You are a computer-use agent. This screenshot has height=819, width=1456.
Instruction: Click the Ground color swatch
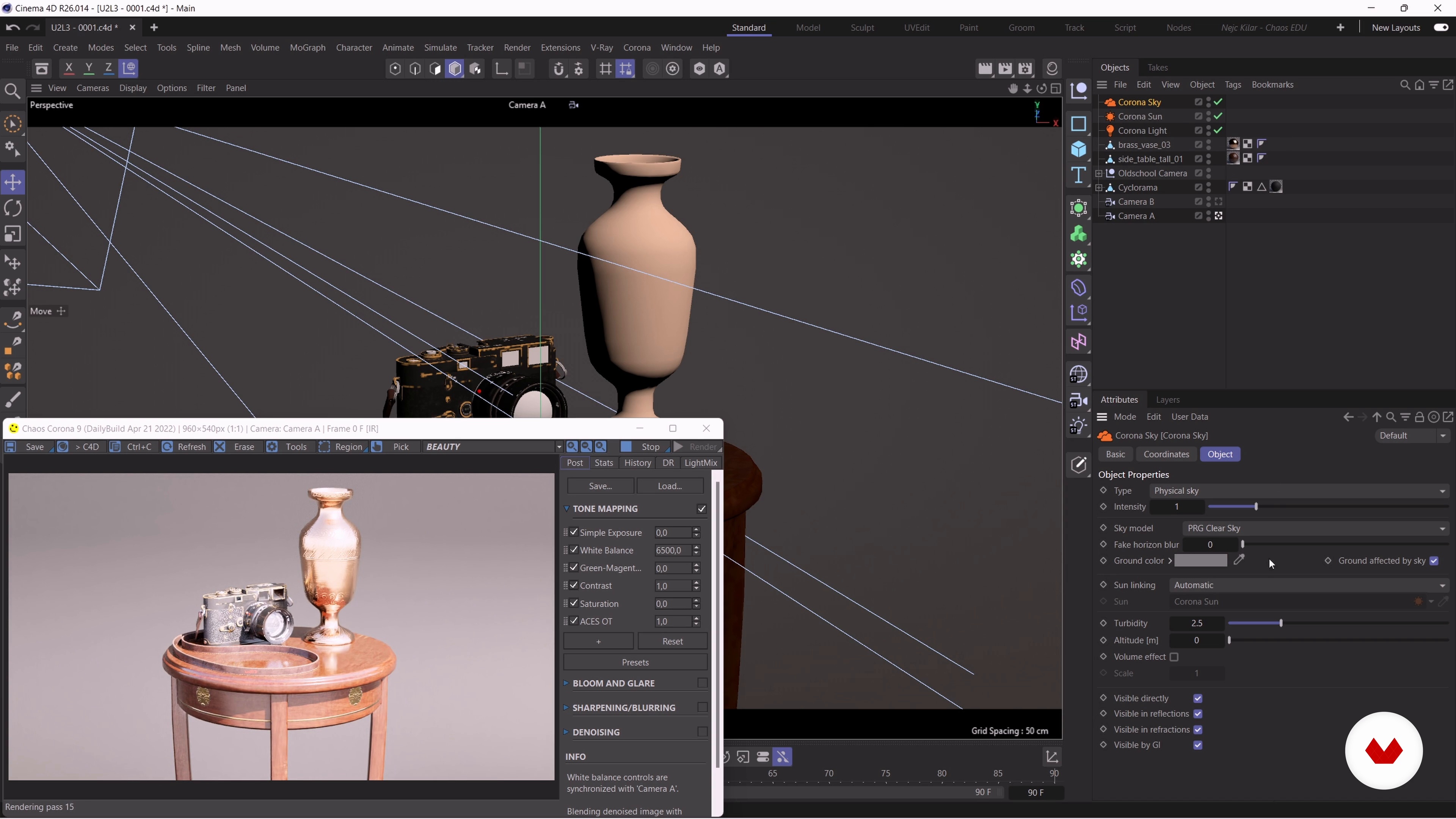point(1200,561)
